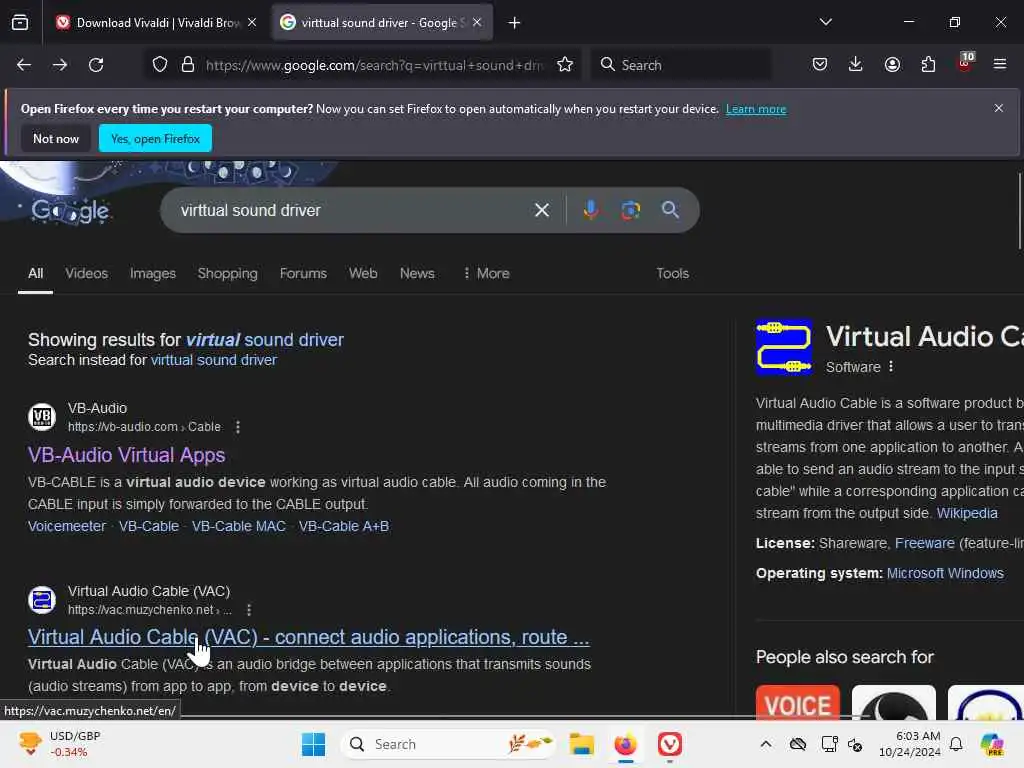Focus the Firefox toolbar Search box
This screenshot has height=768, width=1024.
coord(681,65)
